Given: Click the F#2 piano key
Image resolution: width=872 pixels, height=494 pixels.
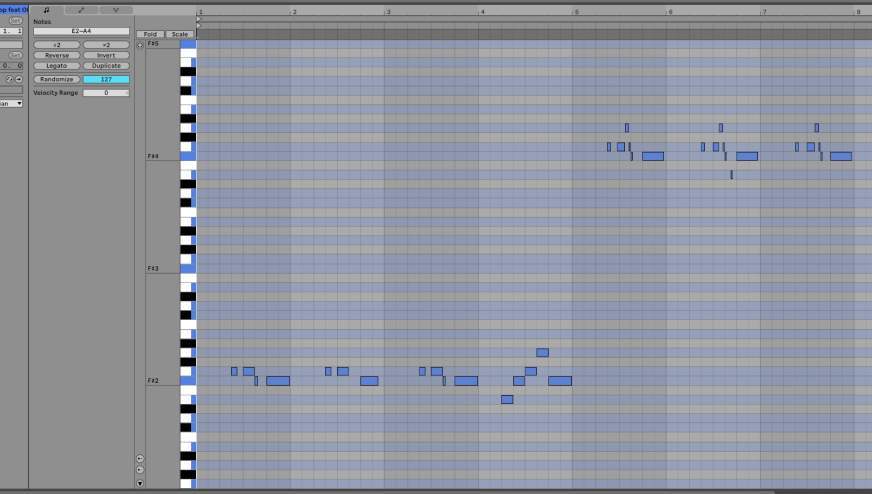Looking at the screenshot, I should point(188,381).
